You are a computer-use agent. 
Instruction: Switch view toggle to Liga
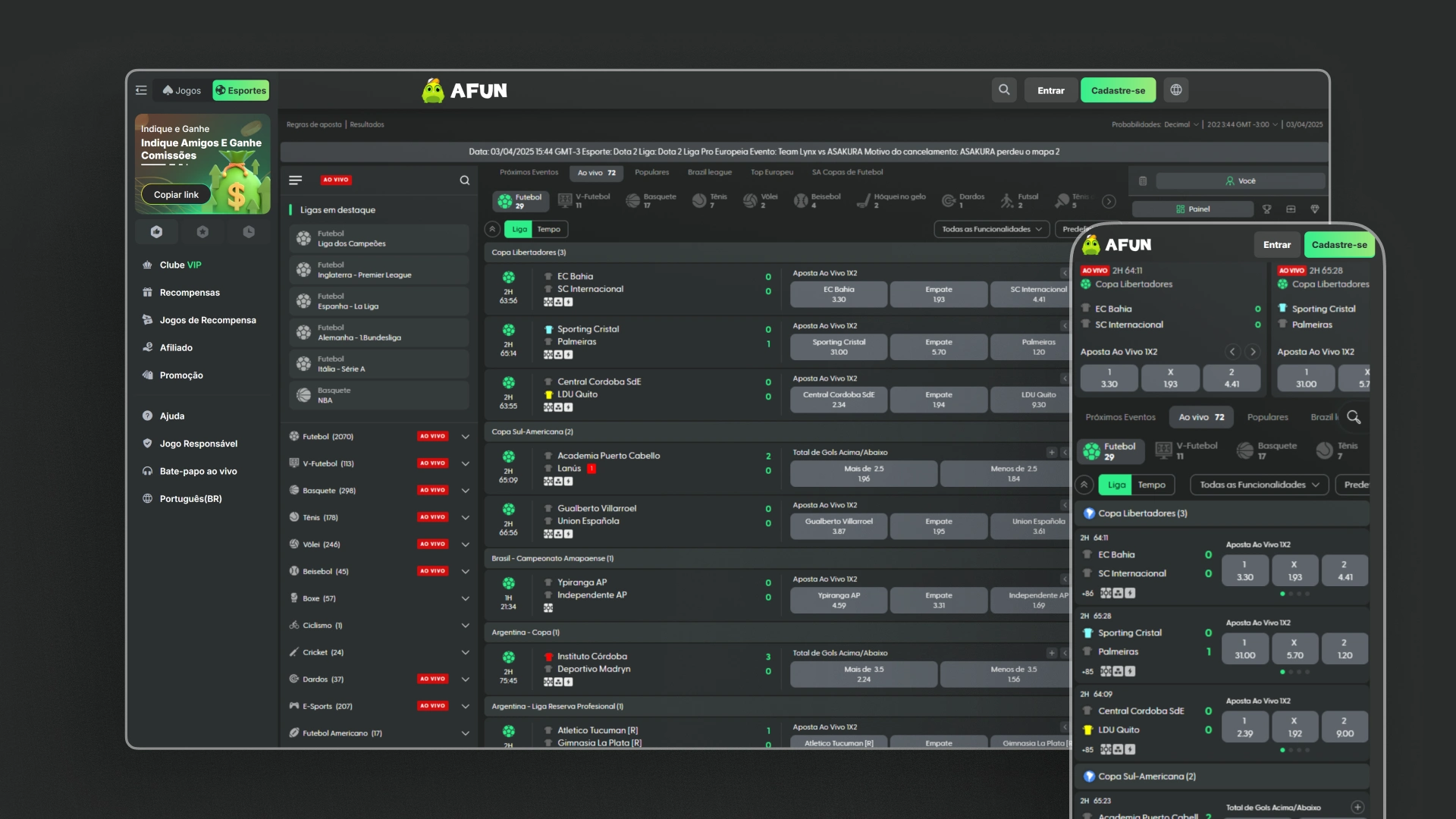(519, 229)
